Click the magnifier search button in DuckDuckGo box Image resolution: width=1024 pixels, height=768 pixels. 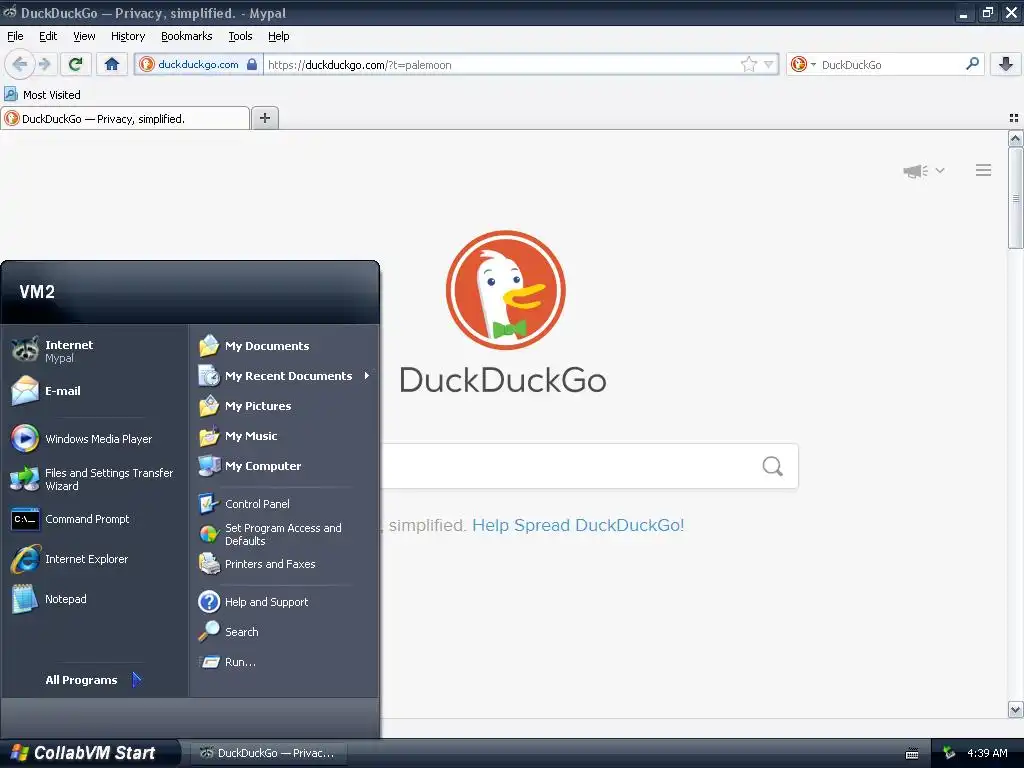click(x=773, y=466)
